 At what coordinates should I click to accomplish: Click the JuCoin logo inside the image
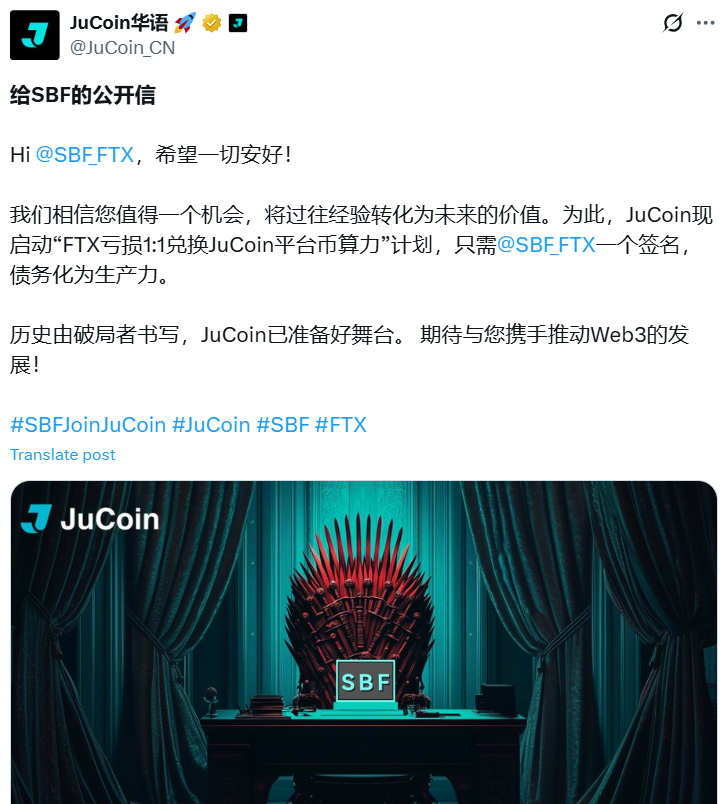[x=90, y=518]
